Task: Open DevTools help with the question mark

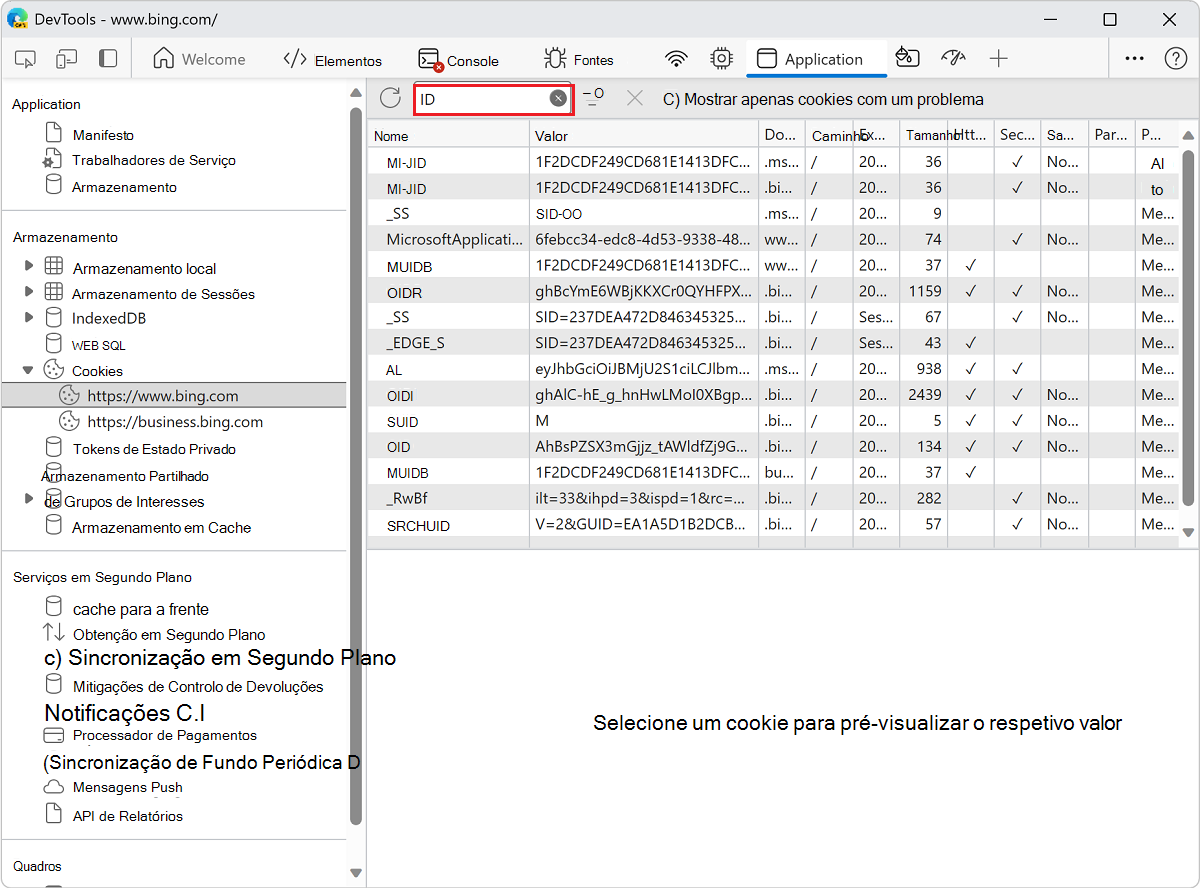Action: click(1175, 58)
